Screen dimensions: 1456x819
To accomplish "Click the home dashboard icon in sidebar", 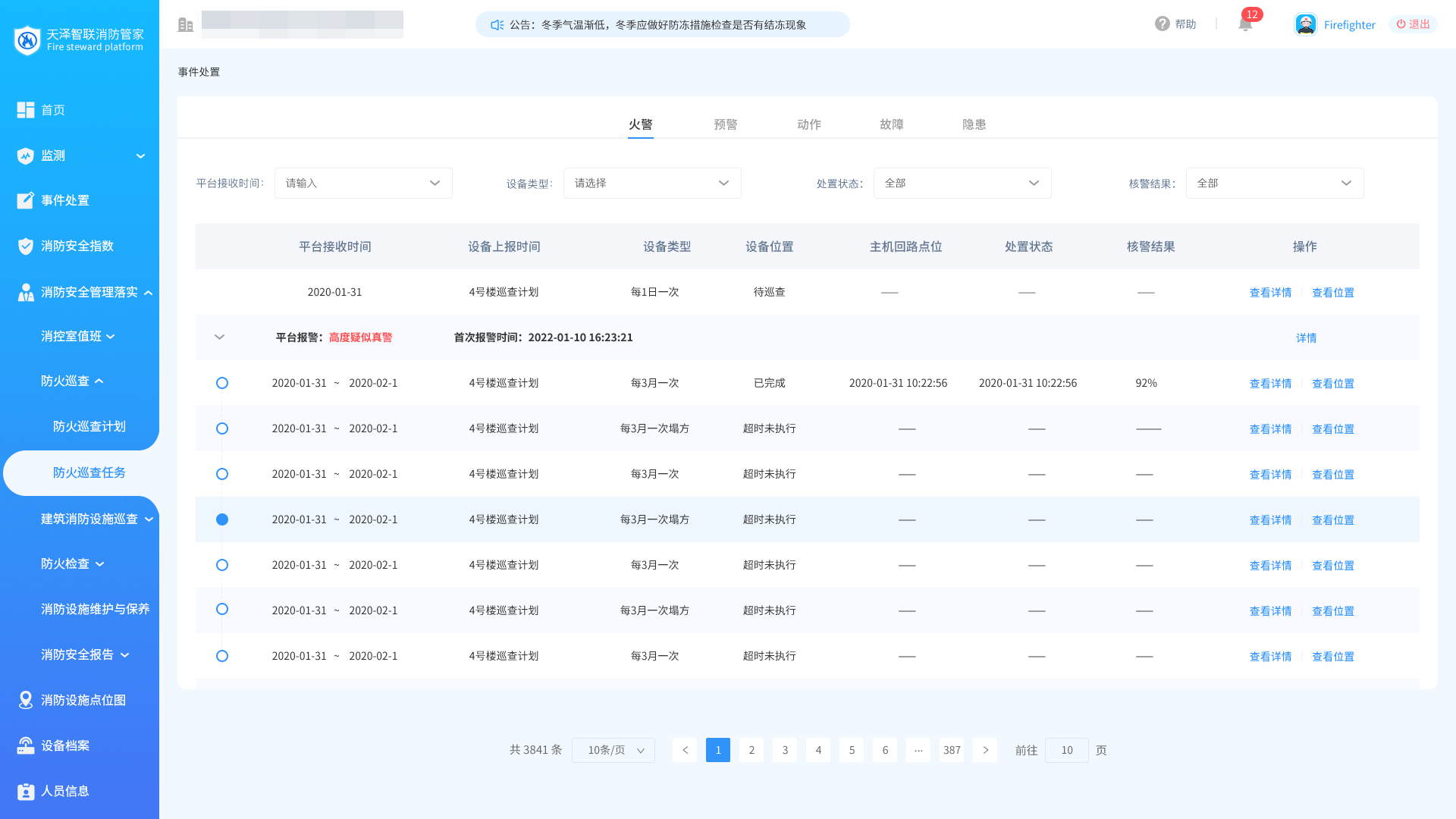I will [26, 110].
